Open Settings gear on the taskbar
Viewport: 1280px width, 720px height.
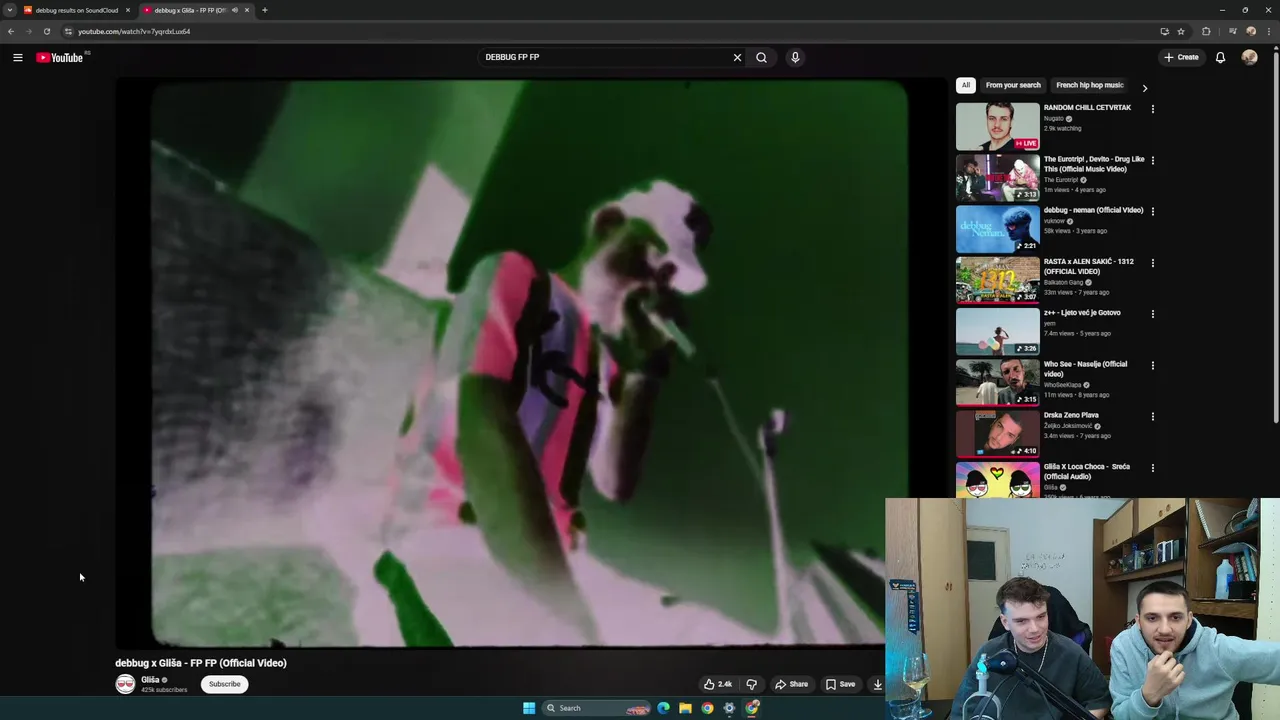[x=729, y=708]
